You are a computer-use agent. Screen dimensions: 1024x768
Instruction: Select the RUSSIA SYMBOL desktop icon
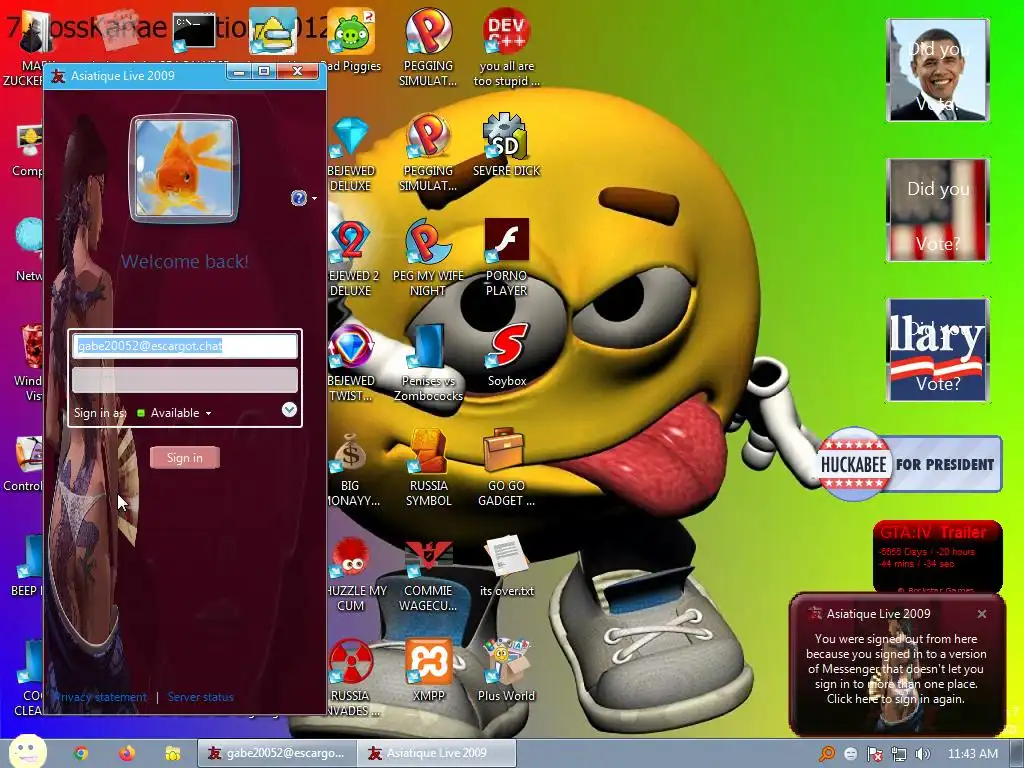click(x=428, y=469)
